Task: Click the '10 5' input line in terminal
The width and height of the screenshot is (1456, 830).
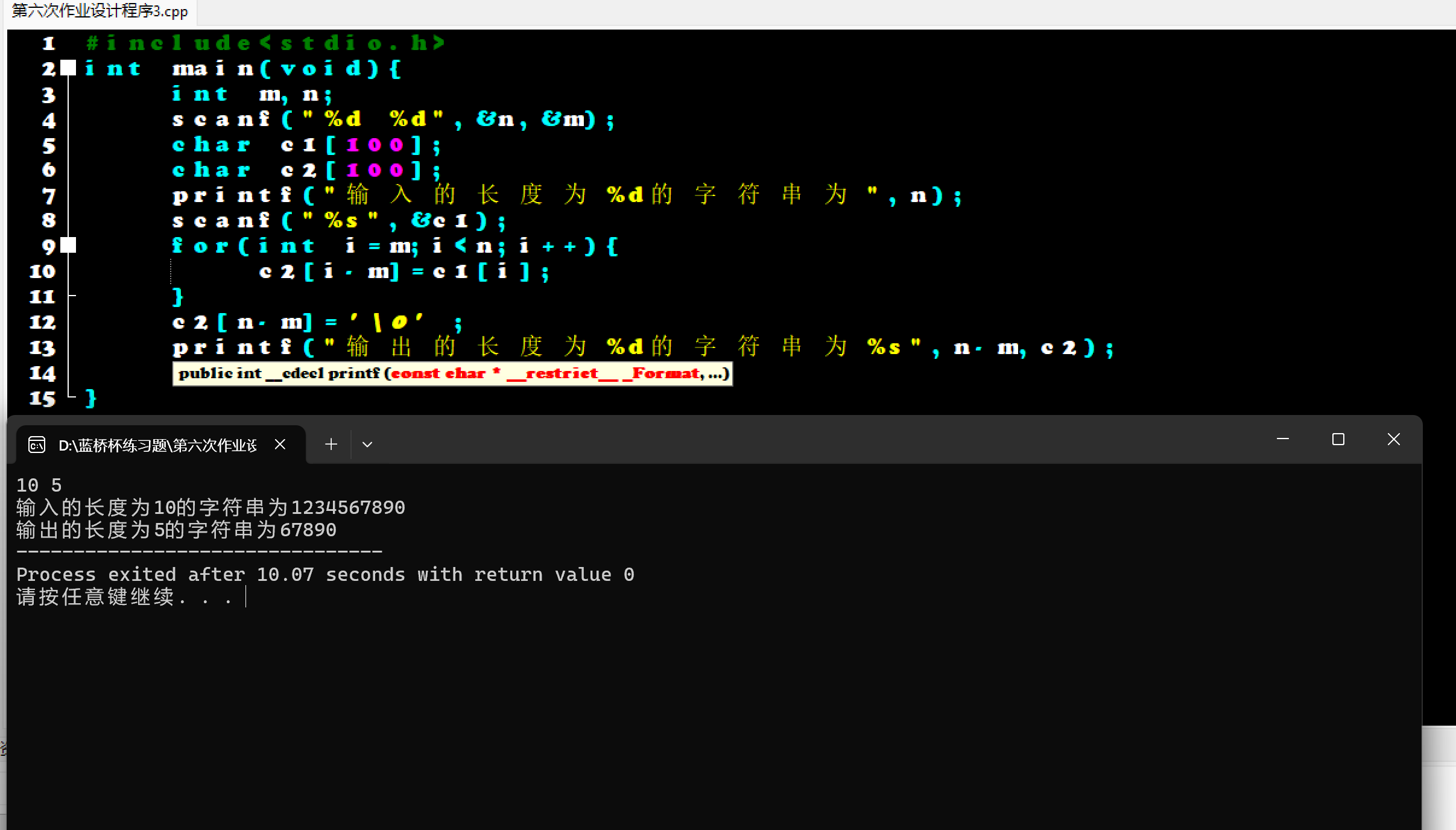Action: 39,485
